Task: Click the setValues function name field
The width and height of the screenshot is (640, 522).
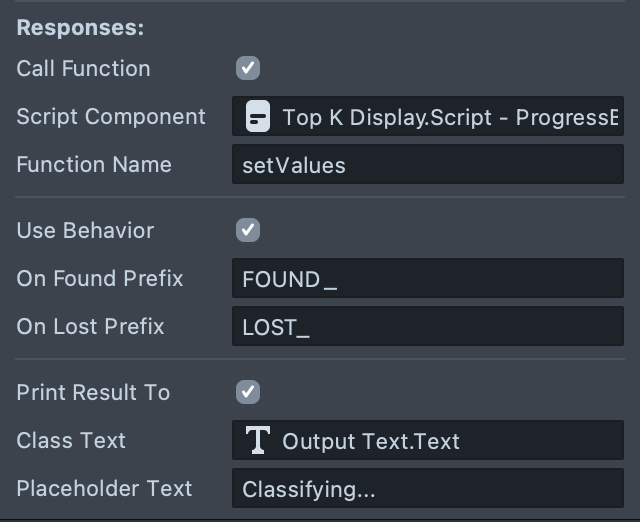Action: point(427,165)
